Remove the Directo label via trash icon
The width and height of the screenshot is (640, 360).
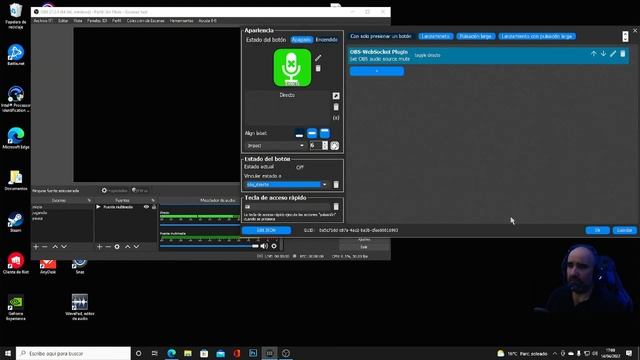(336, 107)
